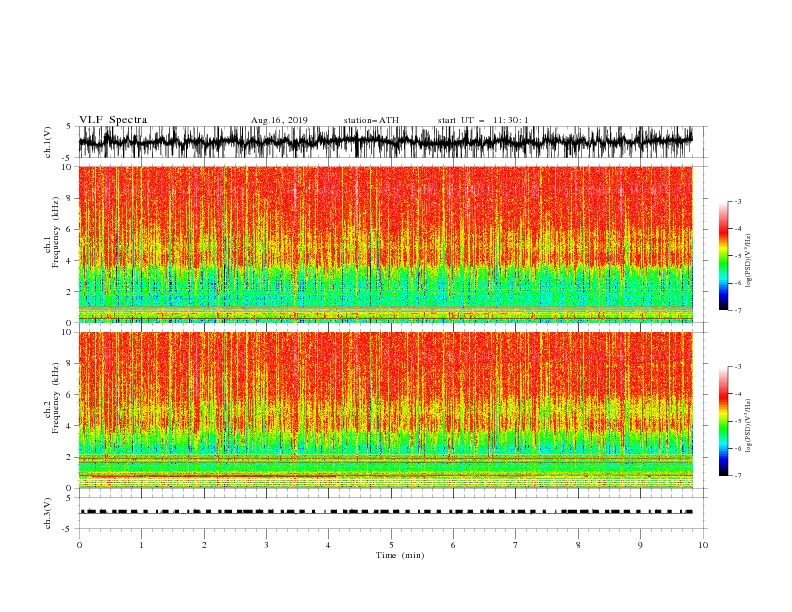792x612 pixels.
Task: Click the 'VLF Spectra' title text
Action: tap(113, 120)
